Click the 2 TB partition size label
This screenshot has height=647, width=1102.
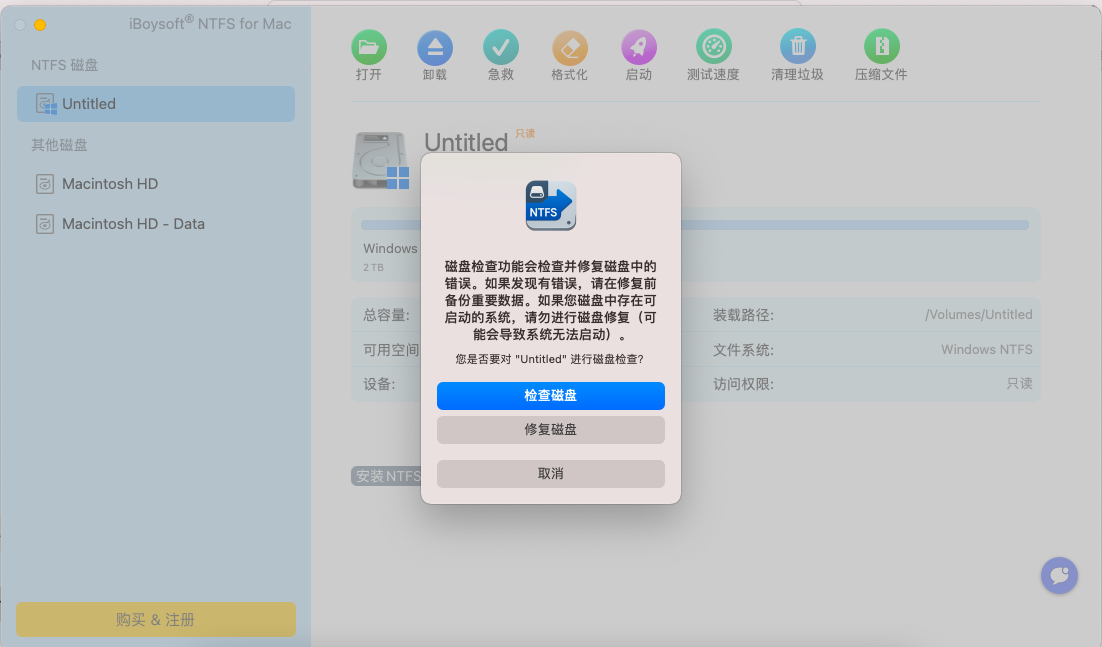pos(373,268)
